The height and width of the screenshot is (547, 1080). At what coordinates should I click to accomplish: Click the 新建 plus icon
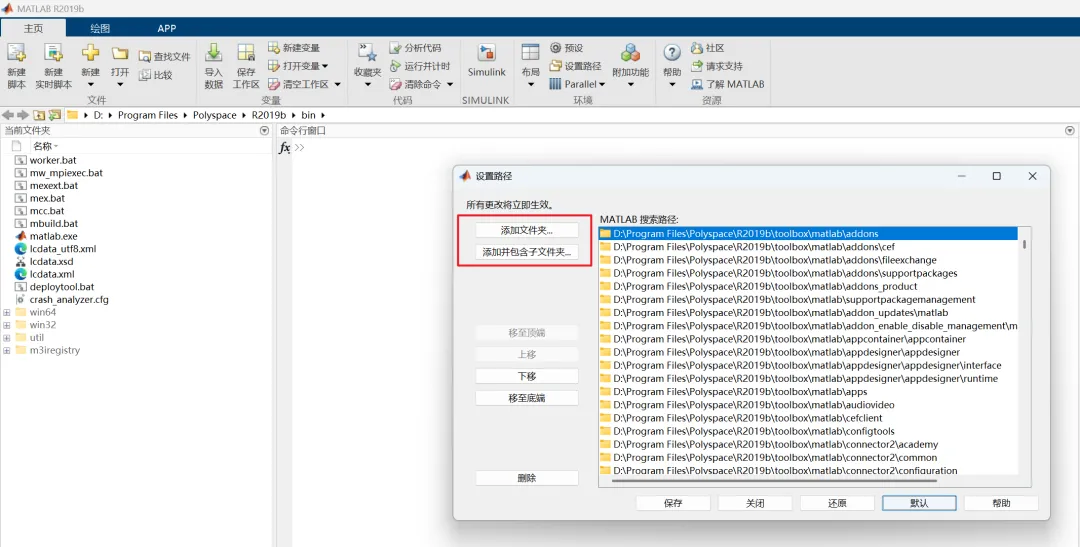click(x=90, y=54)
